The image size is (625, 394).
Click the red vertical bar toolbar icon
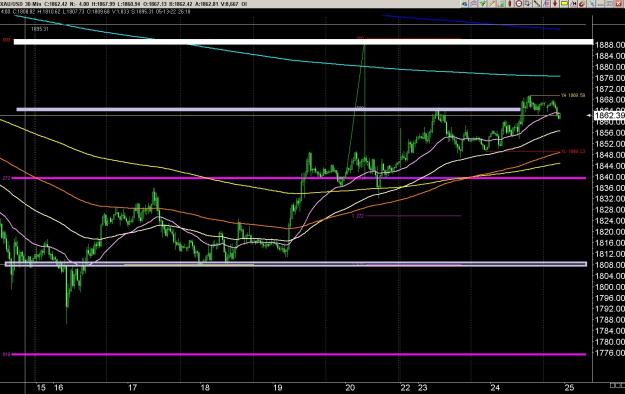pyautogui.click(x=510, y=4)
